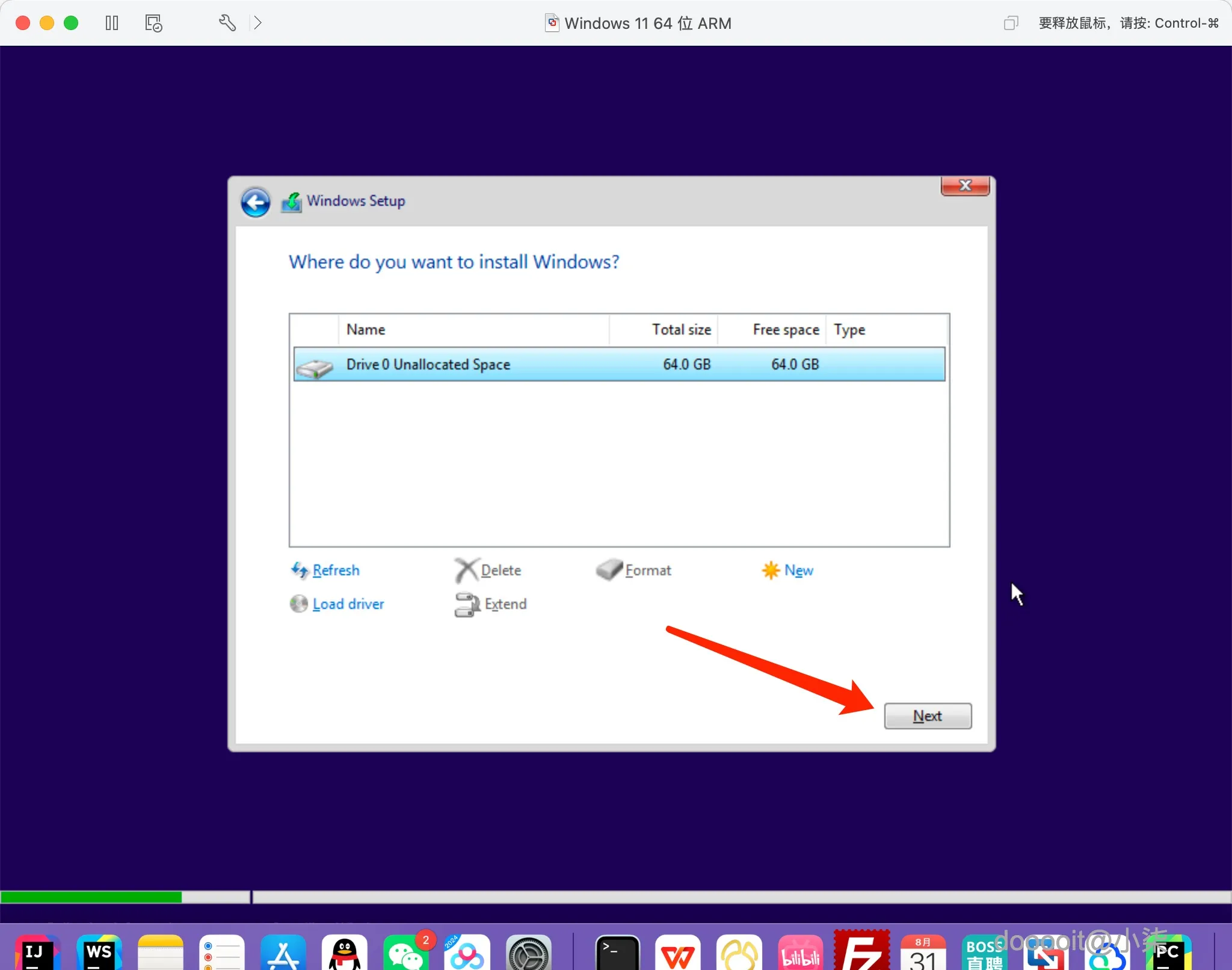This screenshot has height=970, width=1232.
Task: Click New to create a partition
Action: click(798, 570)
